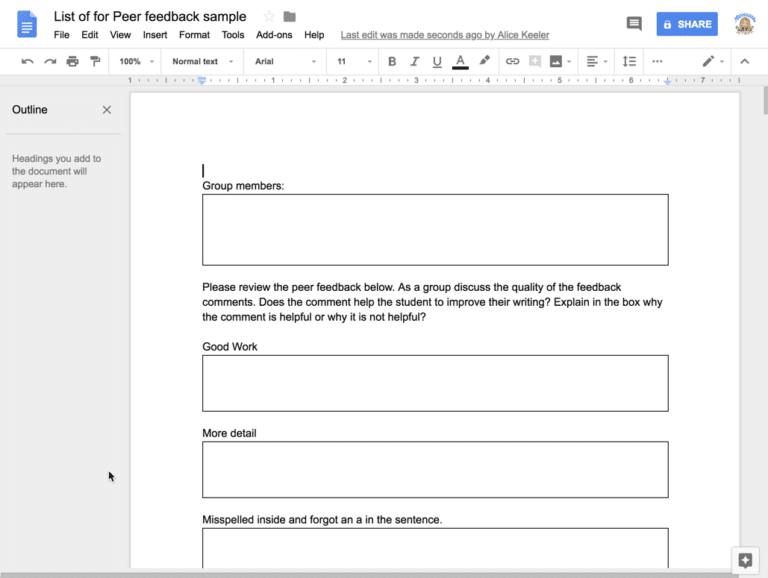The height and width of the screenshot is (578, 768).
Task: Click the editing mode pencil icon
Action: [x=708, y=61]
